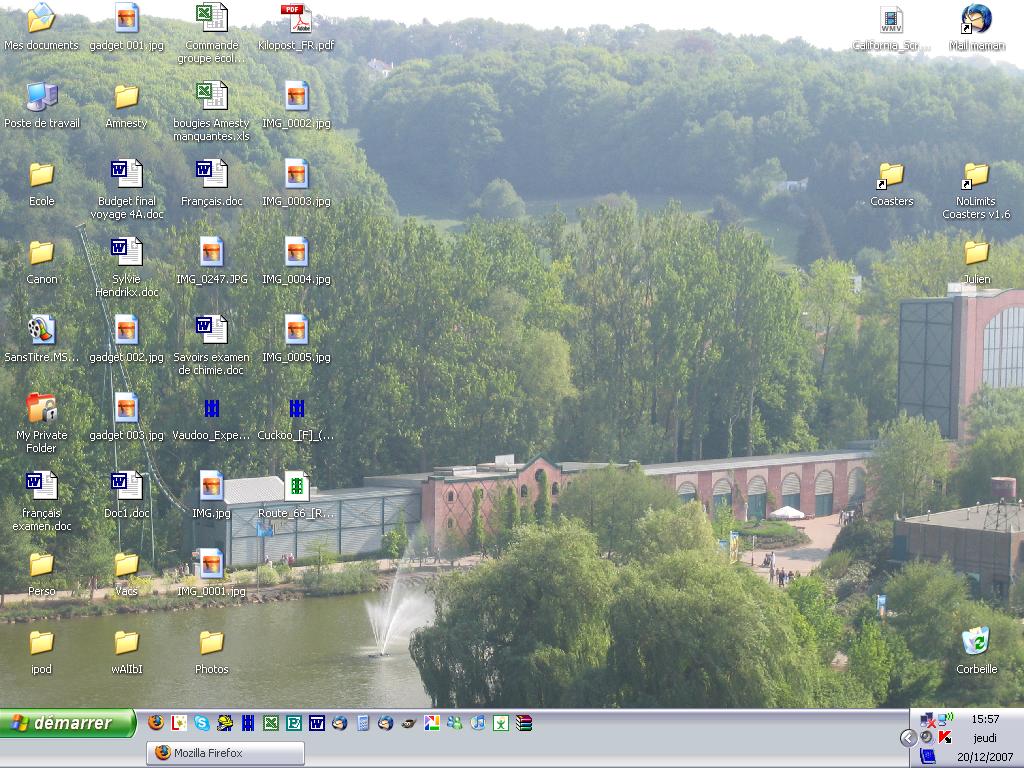
Task: Open the Poste de travail icon
Action: (x=41, y=97)
